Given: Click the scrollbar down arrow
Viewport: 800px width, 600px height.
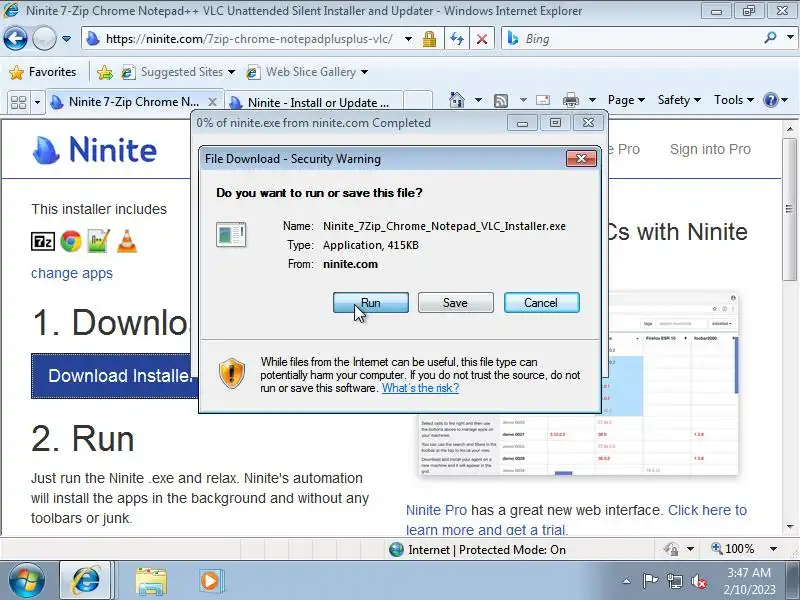Looking at the screenshot, I should [x=789, y=527].
